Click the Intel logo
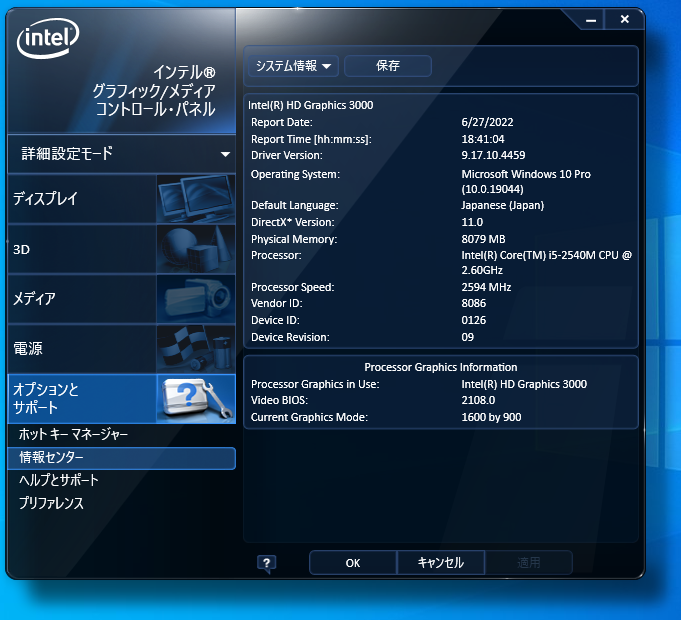681x620 pixels. point(48,38)
